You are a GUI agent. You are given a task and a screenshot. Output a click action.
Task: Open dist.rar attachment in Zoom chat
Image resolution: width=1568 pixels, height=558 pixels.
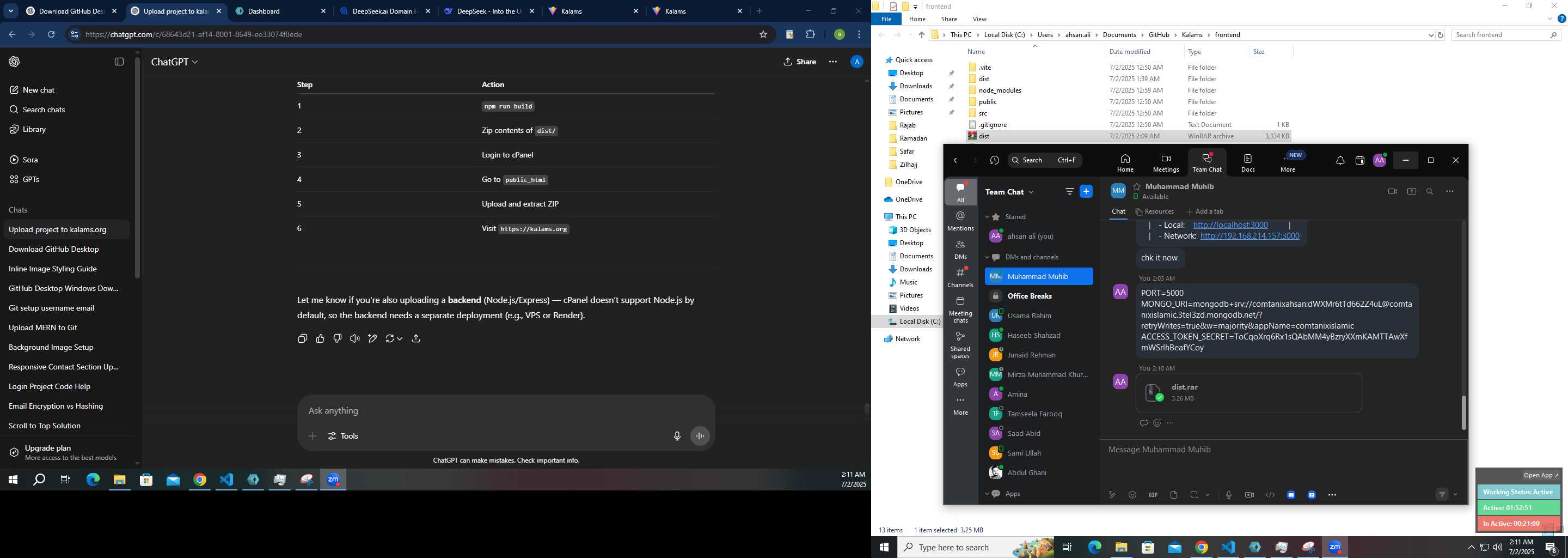(x=1248, y=393)
